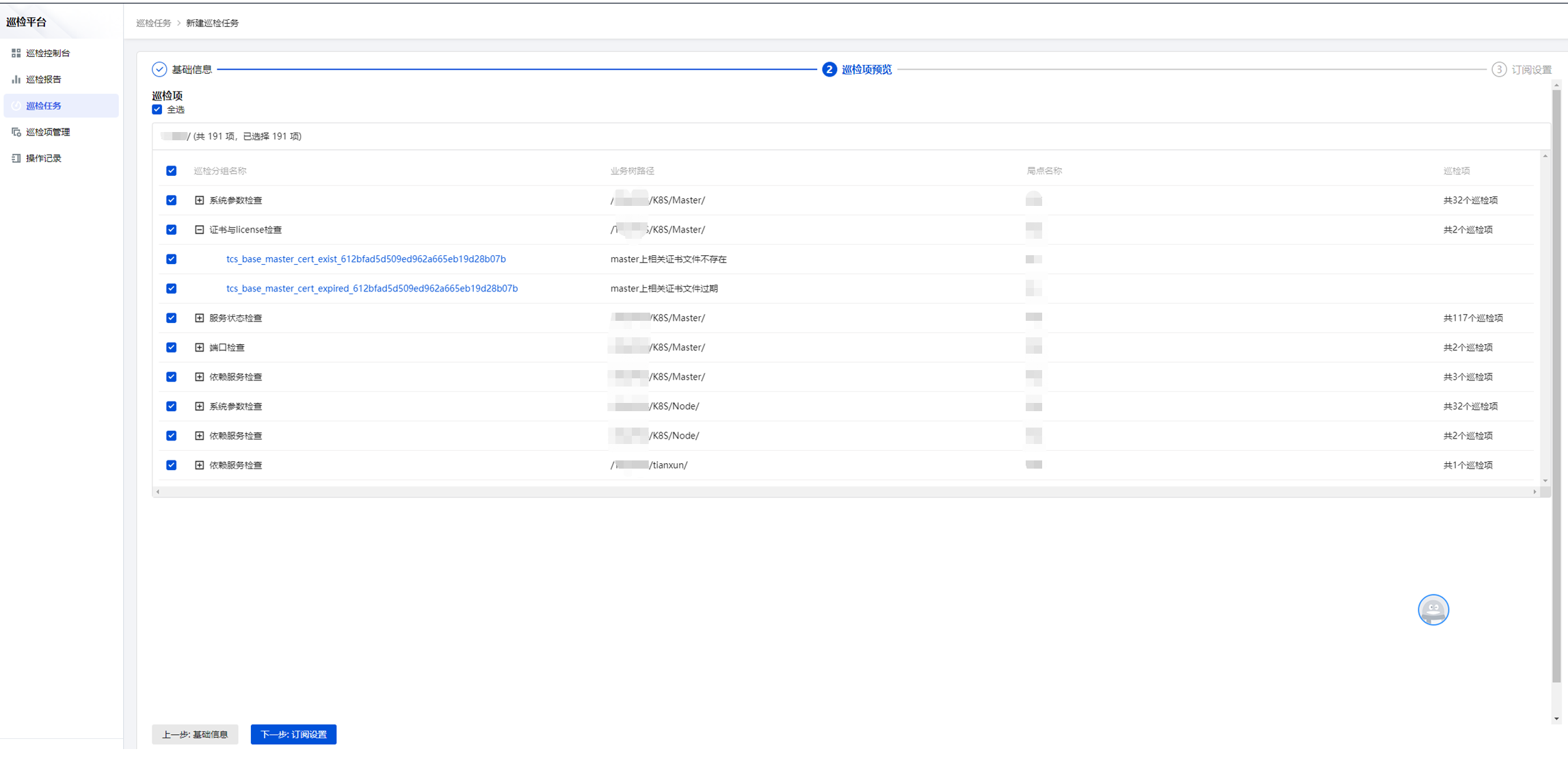Uncheck the 全选 checkbox
The image size is (1568, 758).
(157, 109)
